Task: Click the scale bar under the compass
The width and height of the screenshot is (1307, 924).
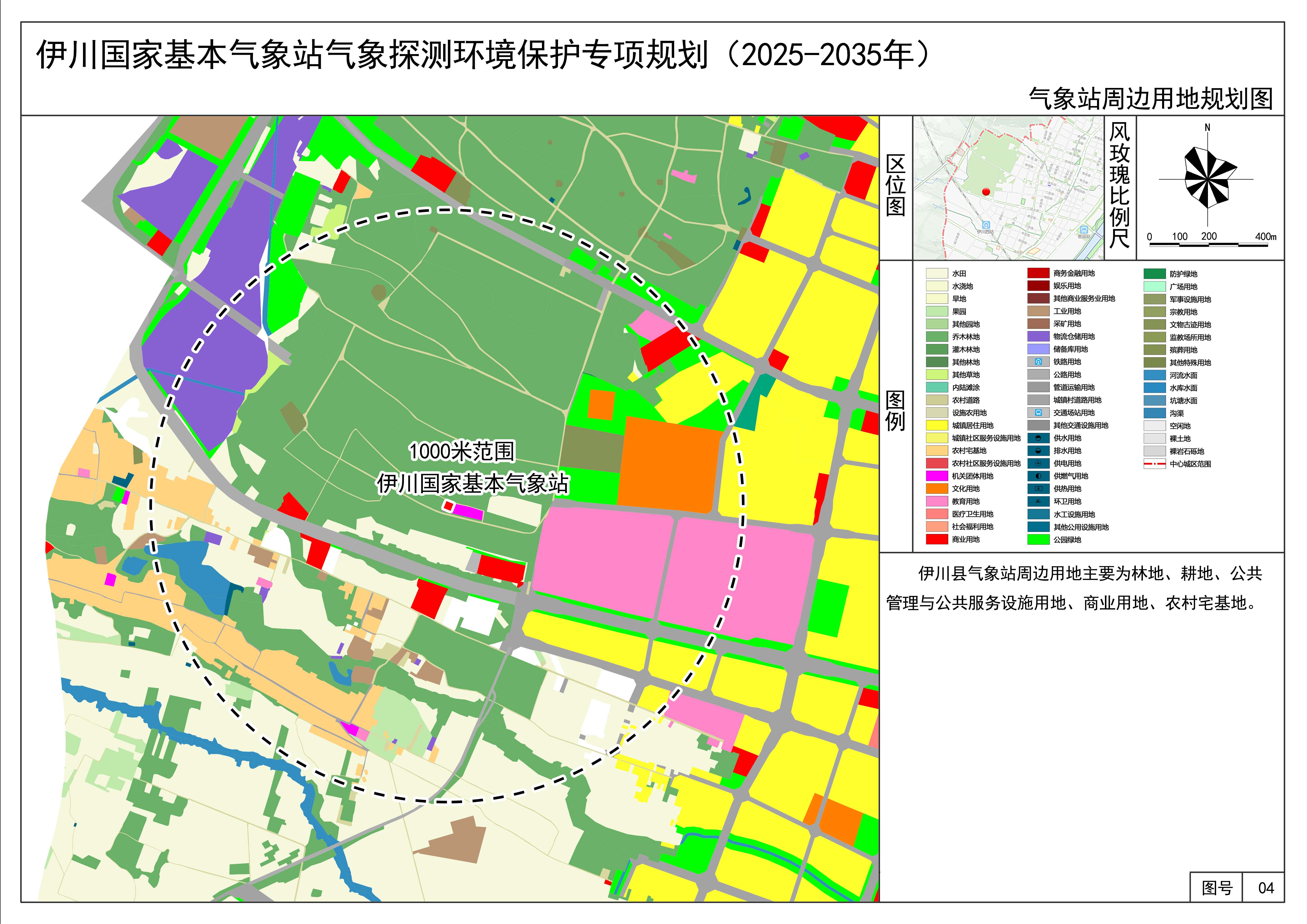Action: [x=1208, y=245]
